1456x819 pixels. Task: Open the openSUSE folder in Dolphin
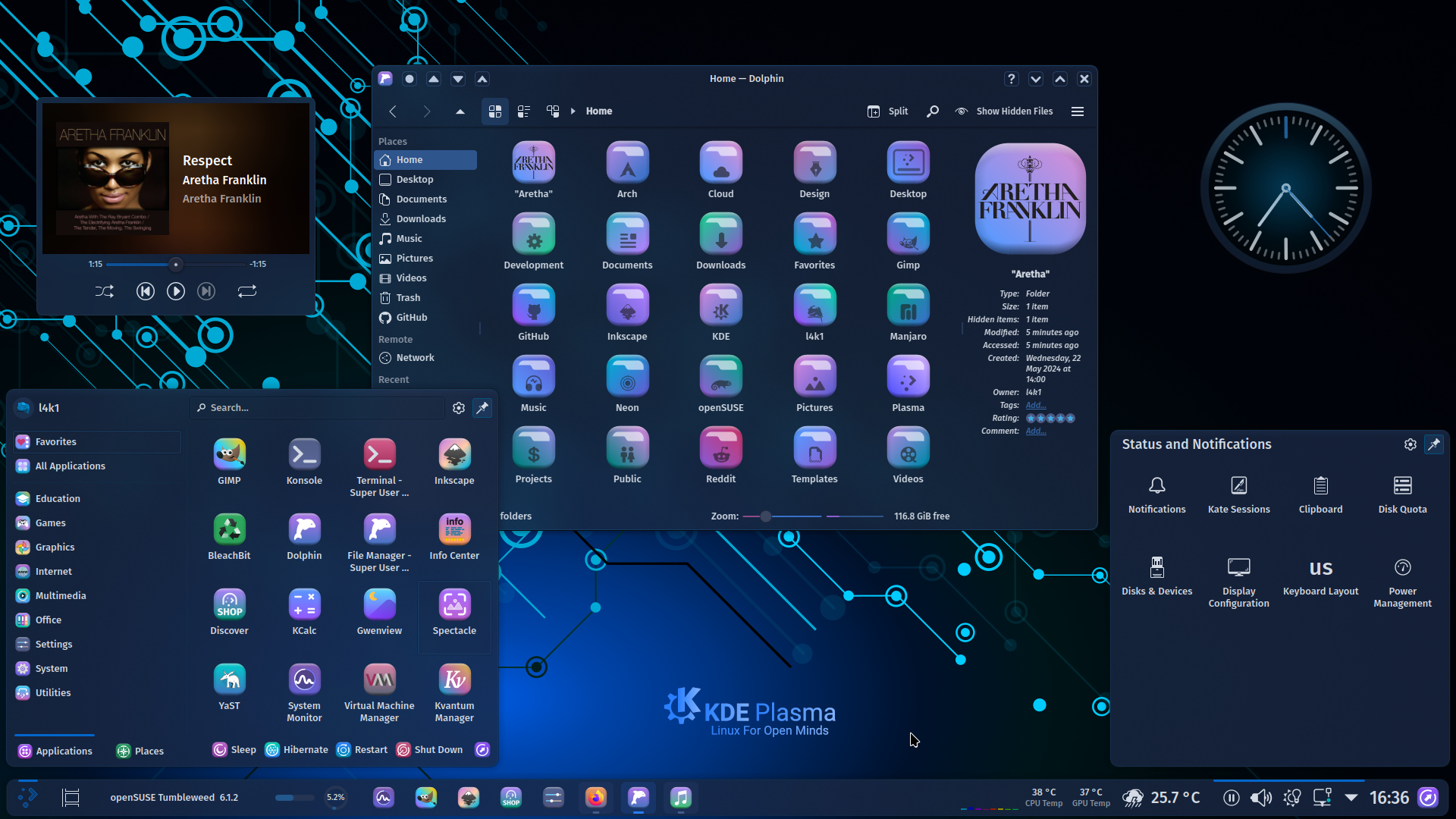(x=720, y=384)
